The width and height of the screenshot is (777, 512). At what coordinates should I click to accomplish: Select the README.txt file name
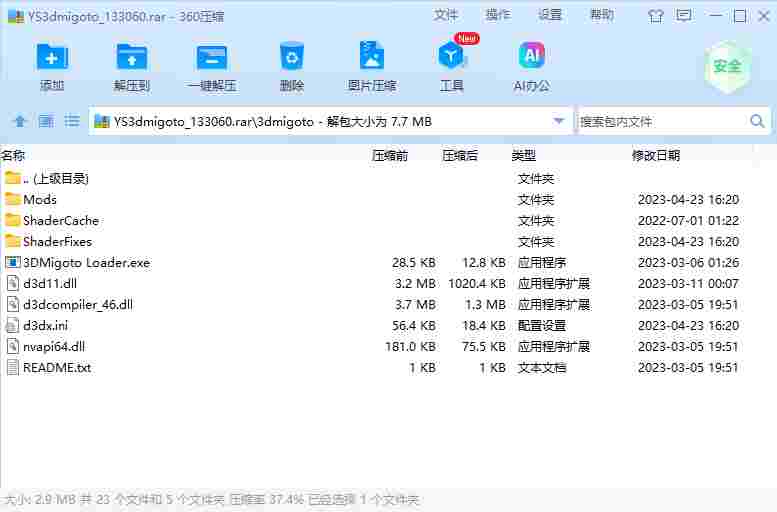[x=56, y=368]
